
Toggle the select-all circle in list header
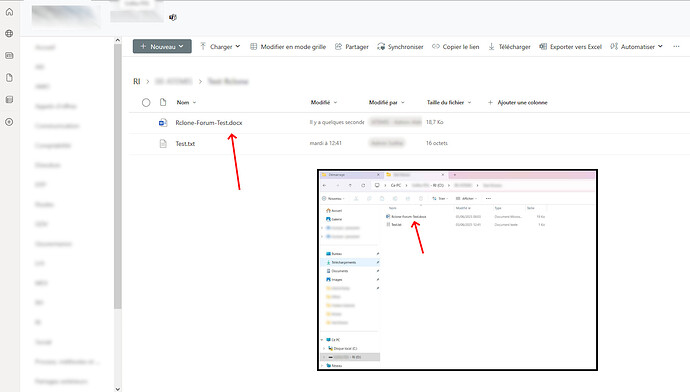click(146, 103)
